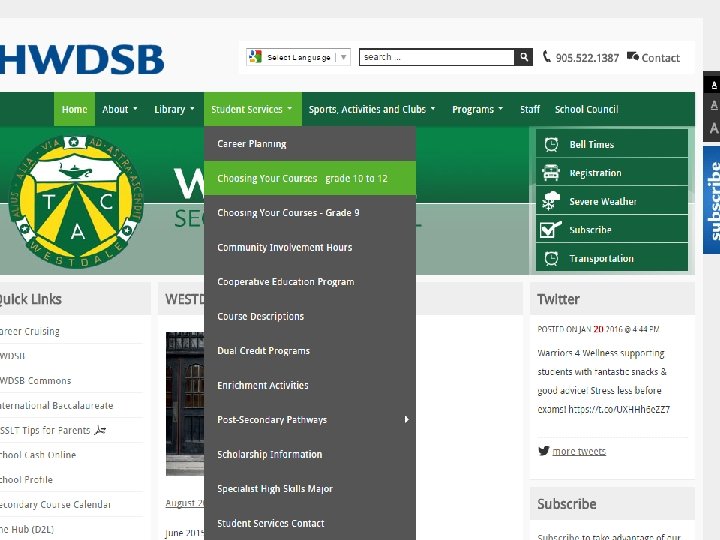Click the Subscribe checkmark icon
720x540 pixels.
551,229
